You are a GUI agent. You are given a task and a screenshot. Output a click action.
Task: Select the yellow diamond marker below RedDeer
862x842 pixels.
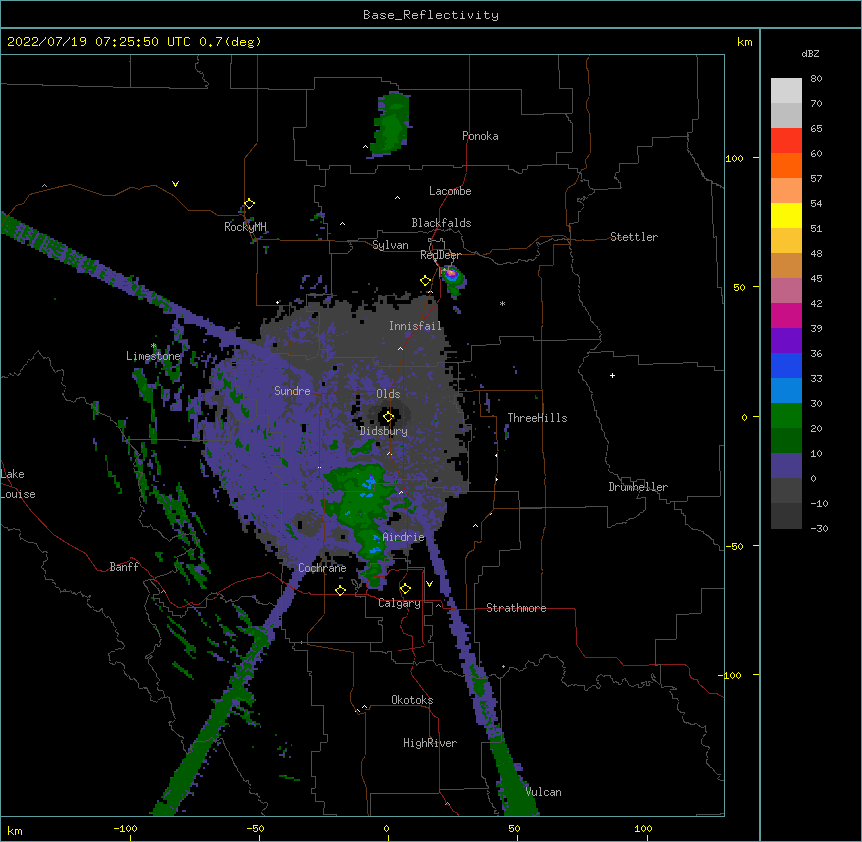pyautogui.click(x=426, y=281)
